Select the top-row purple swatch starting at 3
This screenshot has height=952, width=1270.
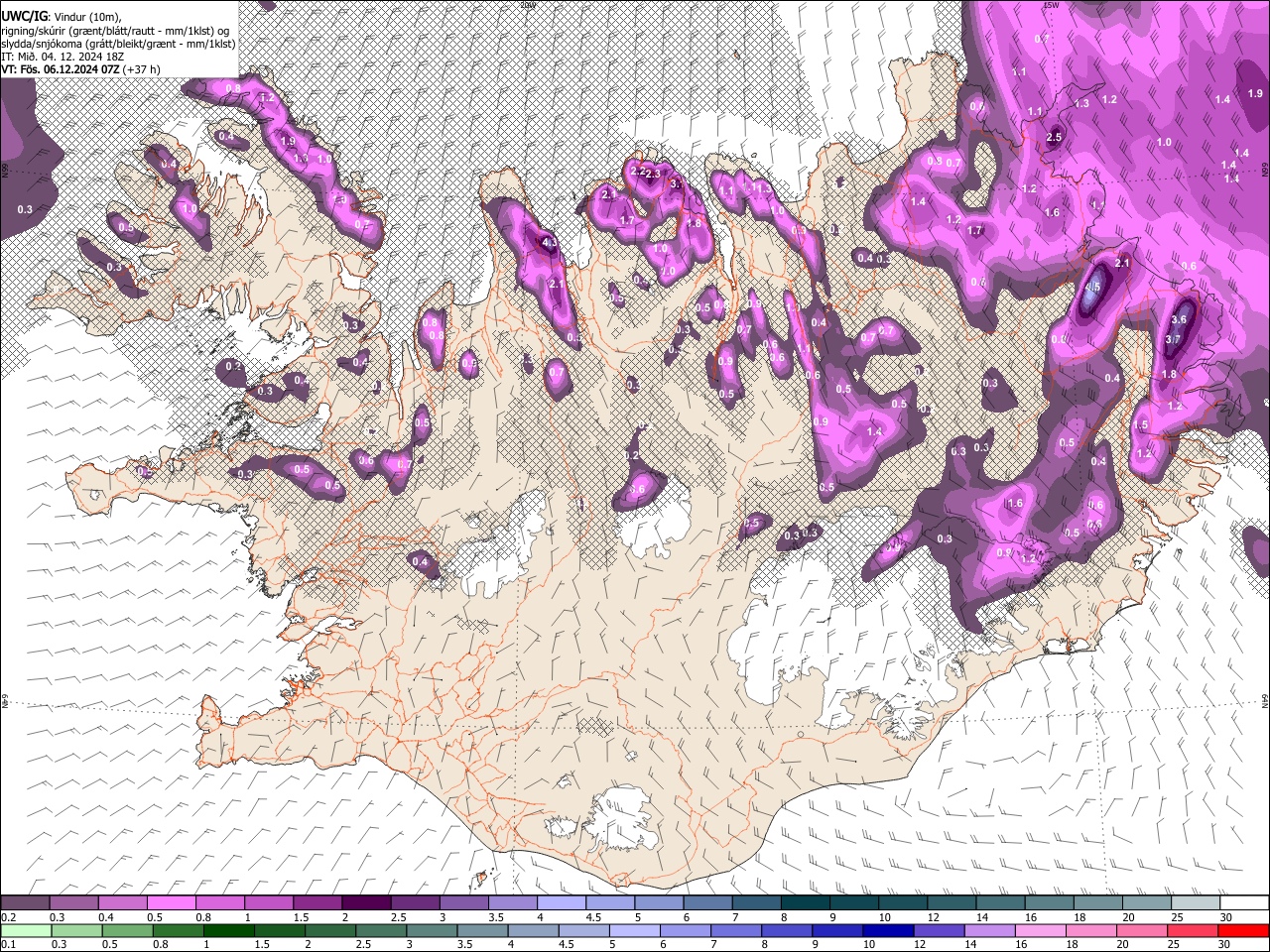coord(462,903)
